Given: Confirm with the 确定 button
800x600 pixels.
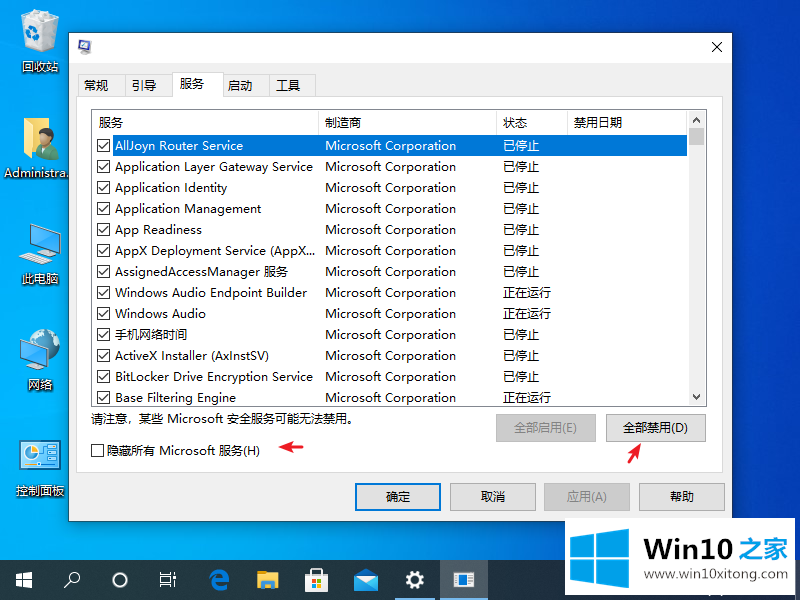Looking at the screenshot, I should pos(398,496).
